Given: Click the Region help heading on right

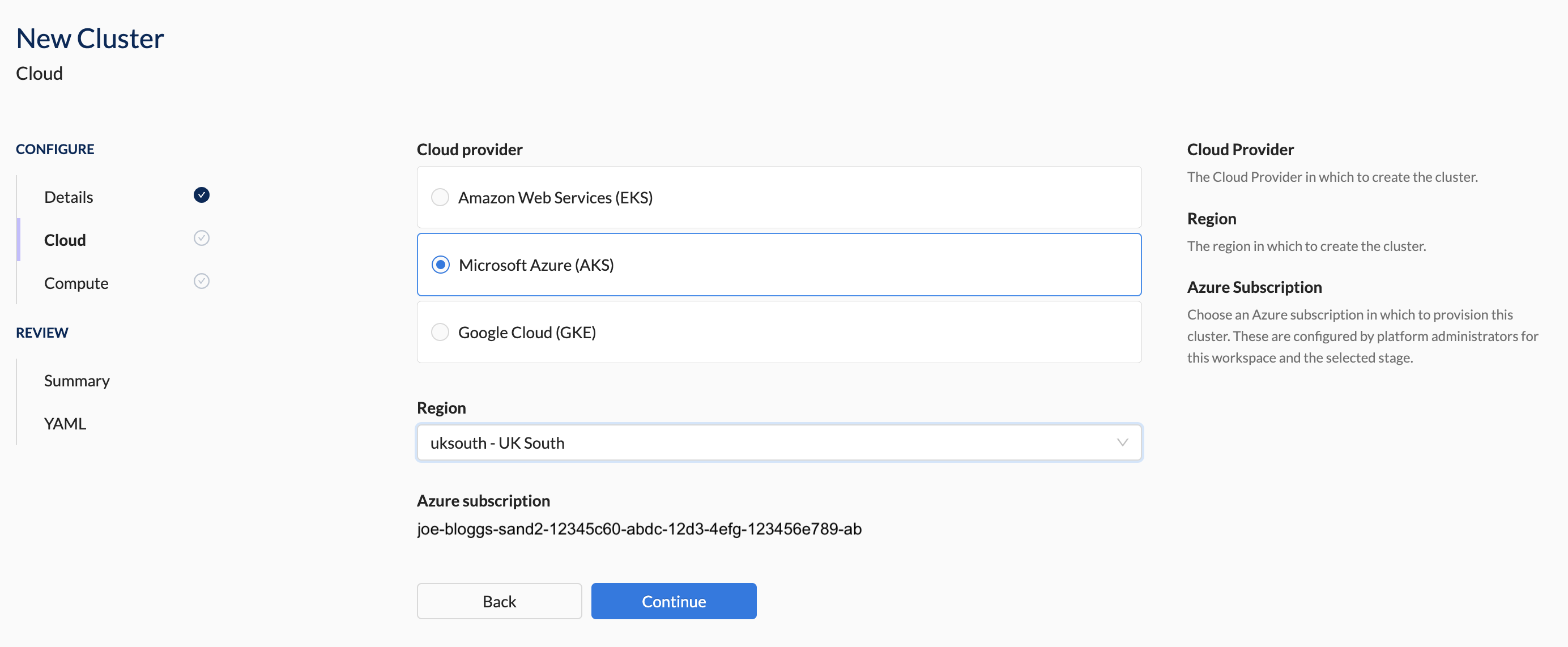Looking at the screenshot, I should (x=1212, y=219).
